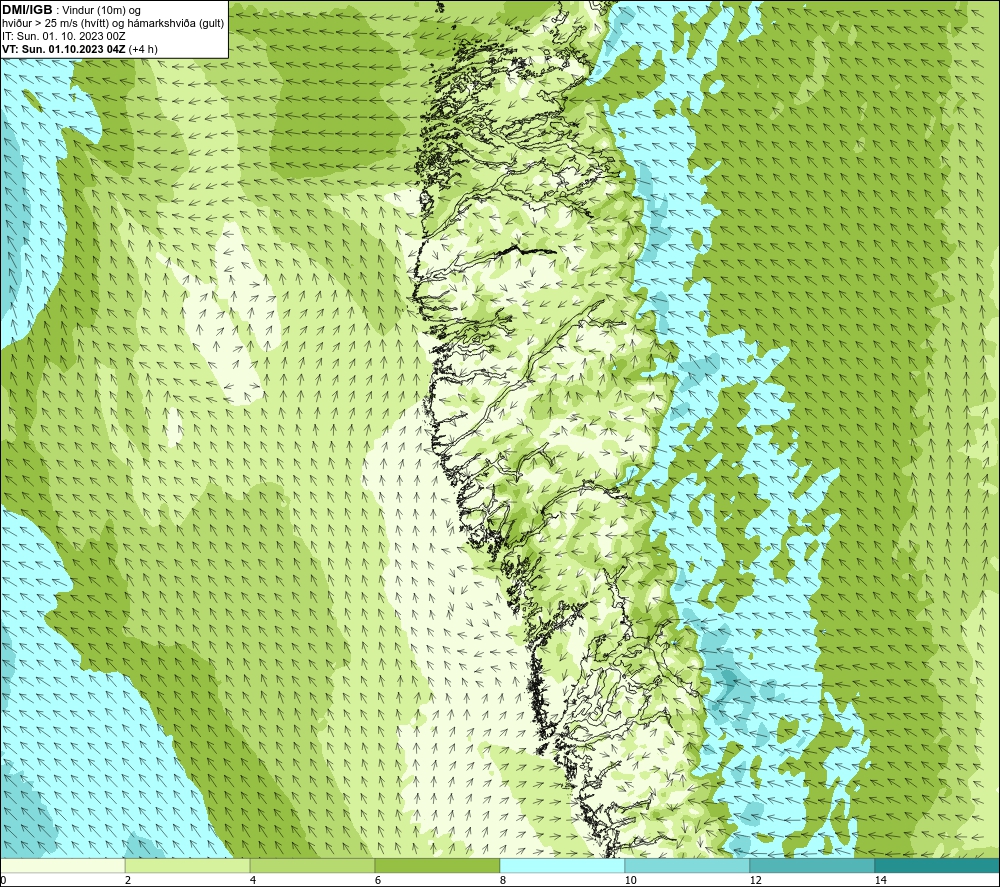Click the 4–6 m/s green scale segment
Screen dimensions: 1000x887
tap(312, 865)
